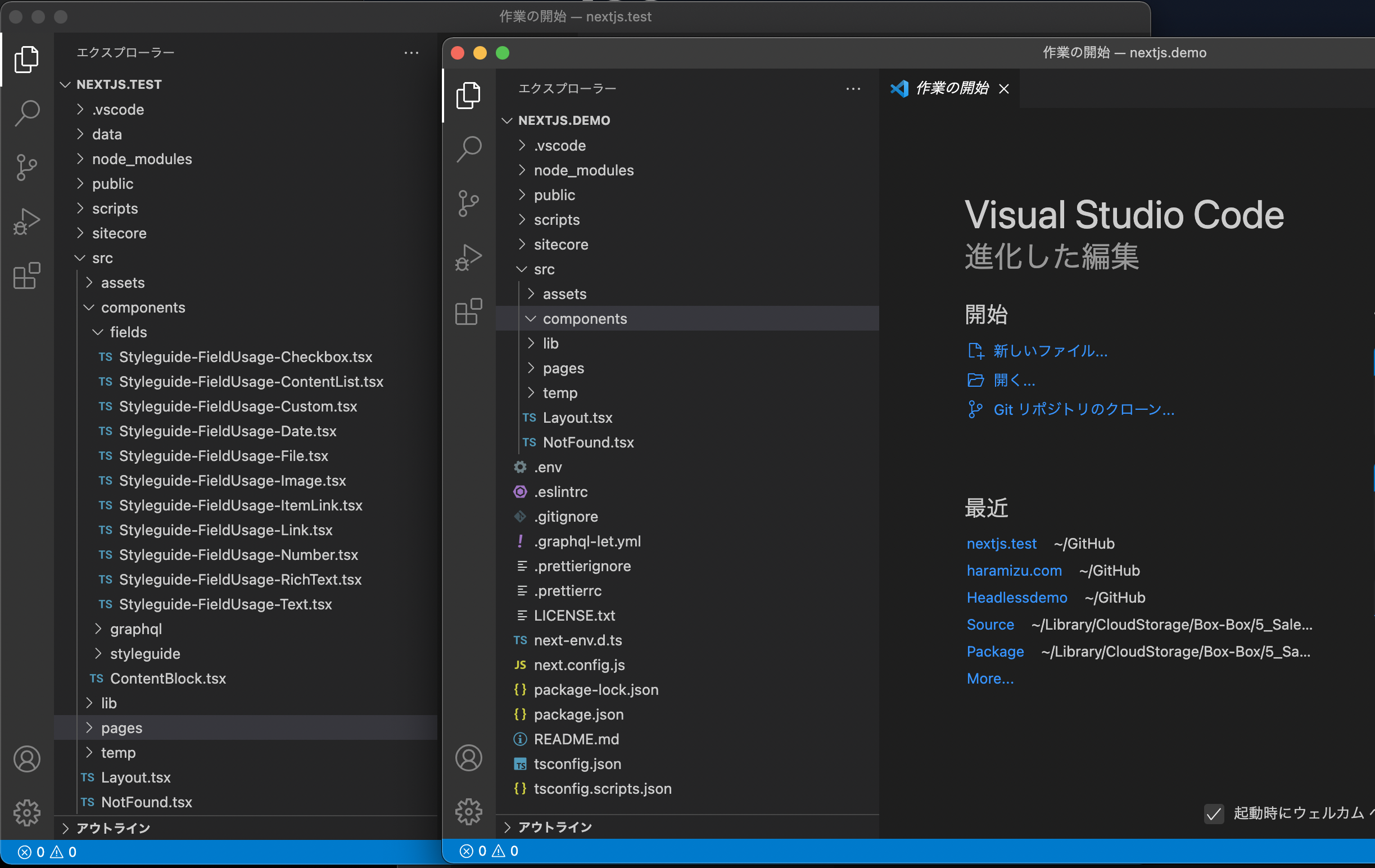Viewport: 1375px width, 868px height.
Task: Open recent project nextjs.test
Action: (1002, 544)
